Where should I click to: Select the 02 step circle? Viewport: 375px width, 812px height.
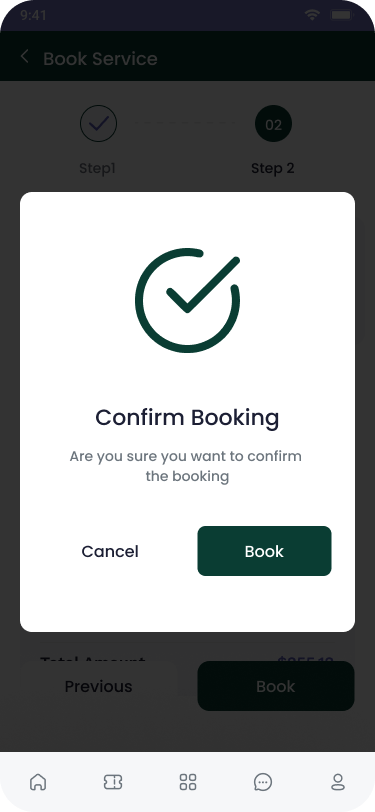273,124
